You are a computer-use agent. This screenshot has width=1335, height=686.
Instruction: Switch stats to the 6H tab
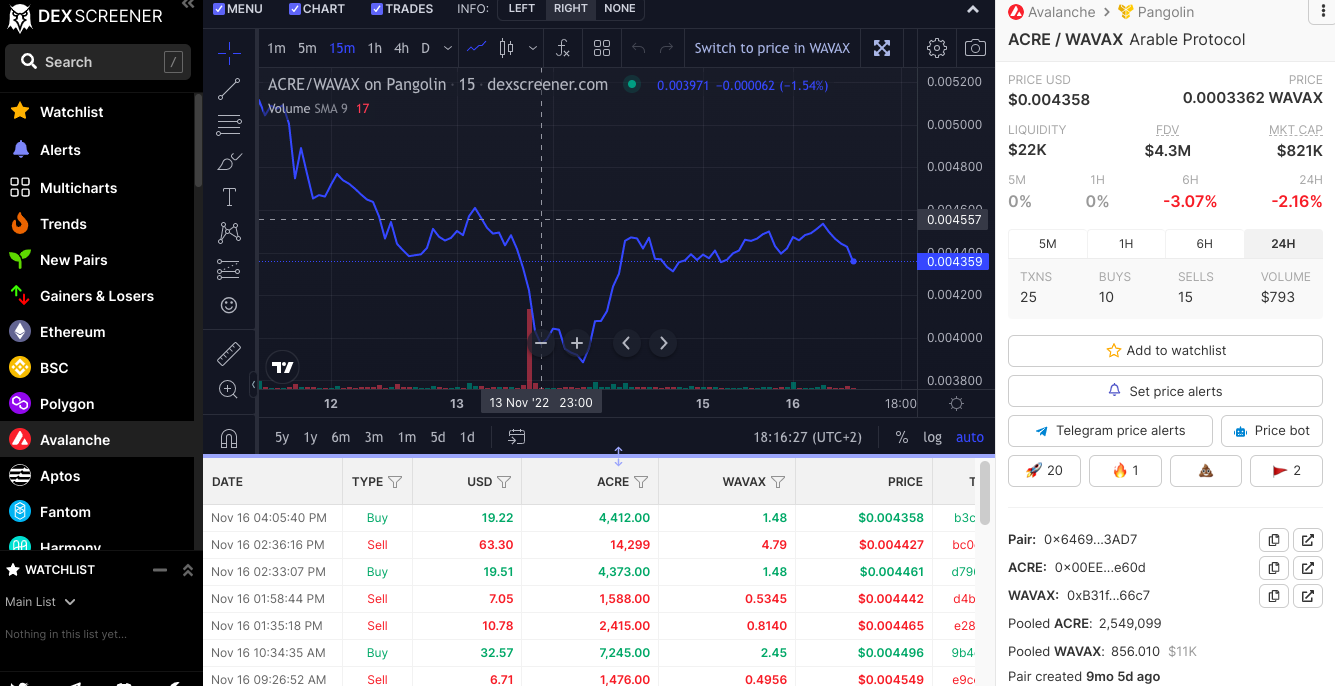click(1204, 243)
